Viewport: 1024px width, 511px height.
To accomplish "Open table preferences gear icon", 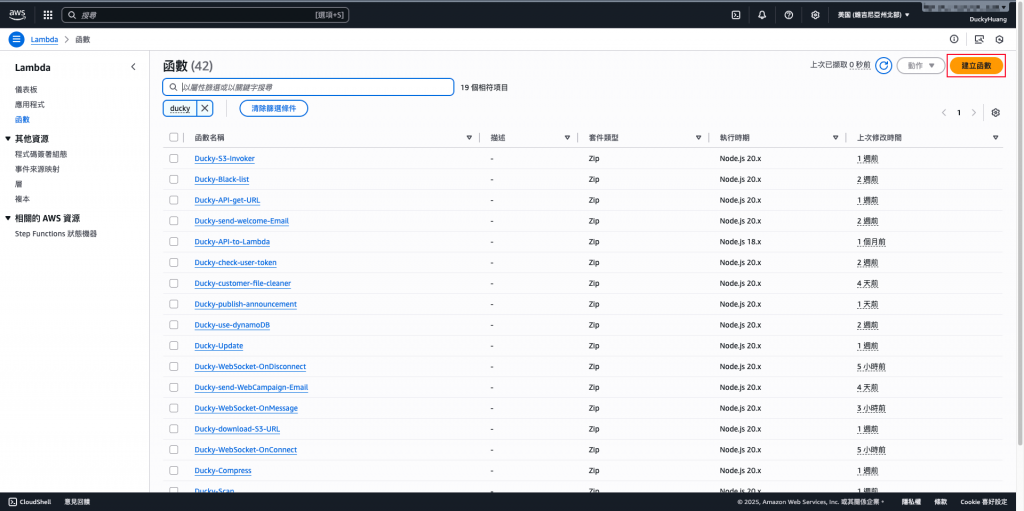I will pyautogui.click(x=995, y=112).
